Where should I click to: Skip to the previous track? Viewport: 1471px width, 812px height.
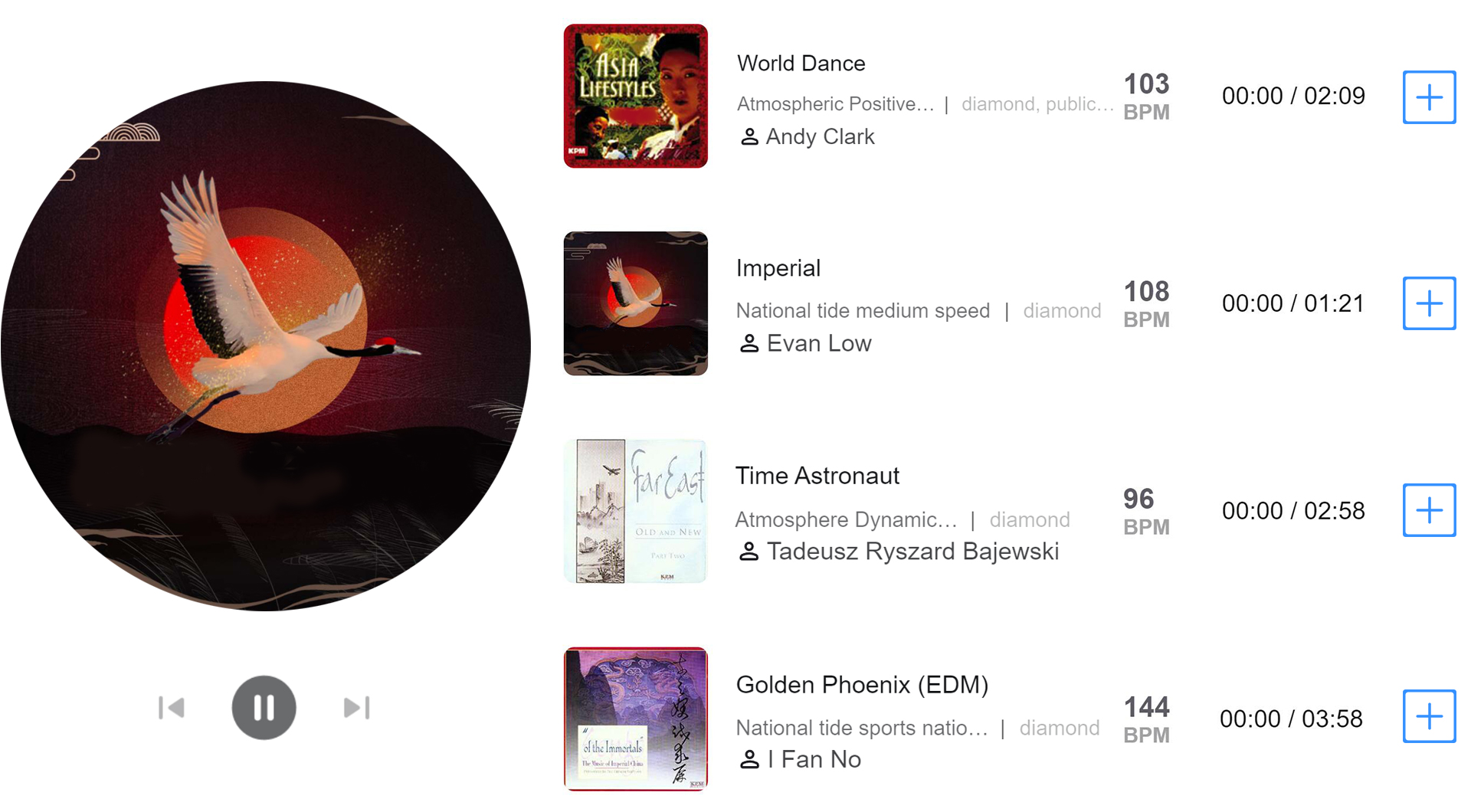coord(172,708)
